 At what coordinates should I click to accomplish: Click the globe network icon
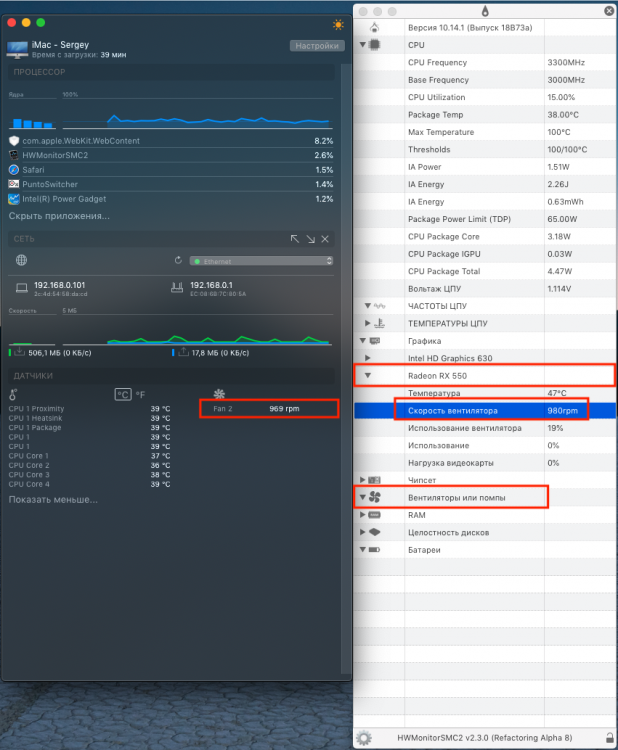22,260
